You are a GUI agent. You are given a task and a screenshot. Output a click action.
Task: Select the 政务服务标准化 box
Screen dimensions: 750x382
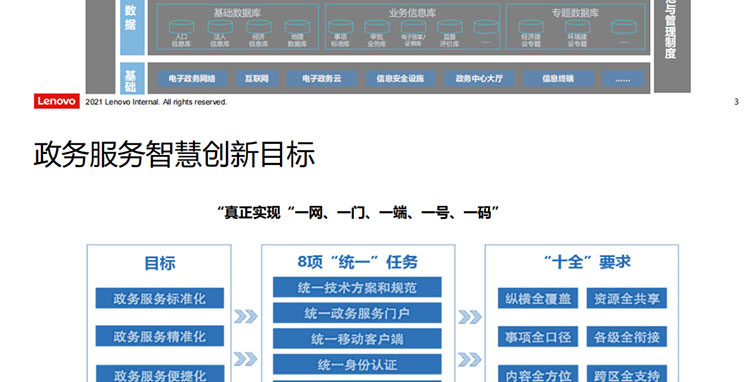coord(160,298)
